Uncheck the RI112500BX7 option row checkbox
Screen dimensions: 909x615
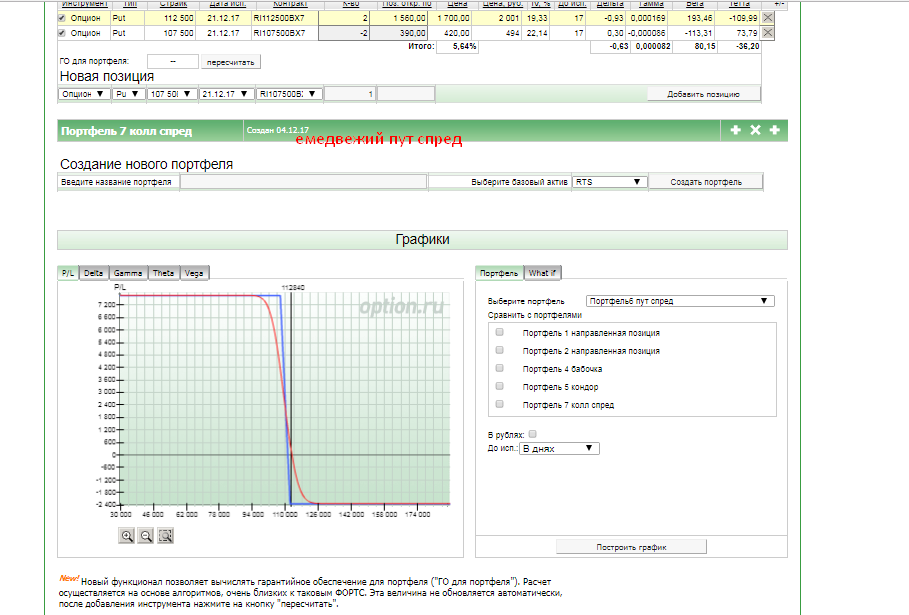pyautogui.click(x=62, y=18)
